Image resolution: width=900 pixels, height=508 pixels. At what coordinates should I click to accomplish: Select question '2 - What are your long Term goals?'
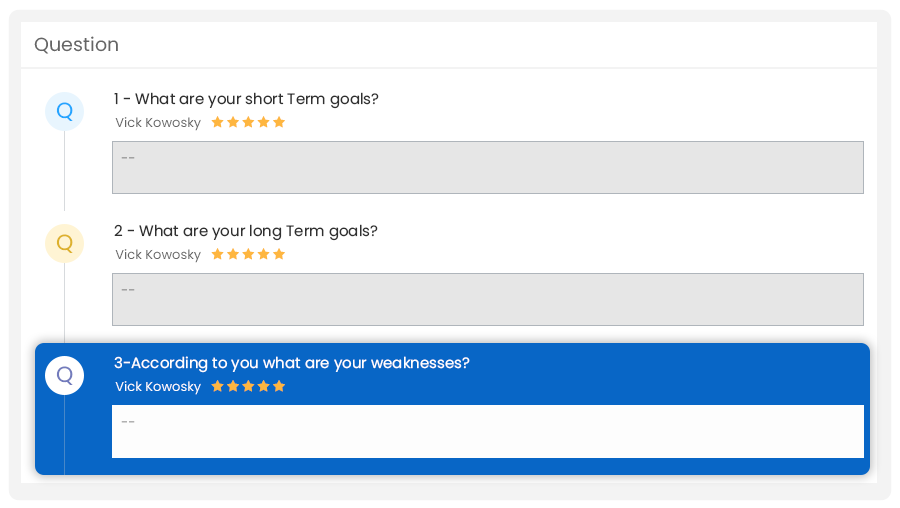(x=246, y=231)
